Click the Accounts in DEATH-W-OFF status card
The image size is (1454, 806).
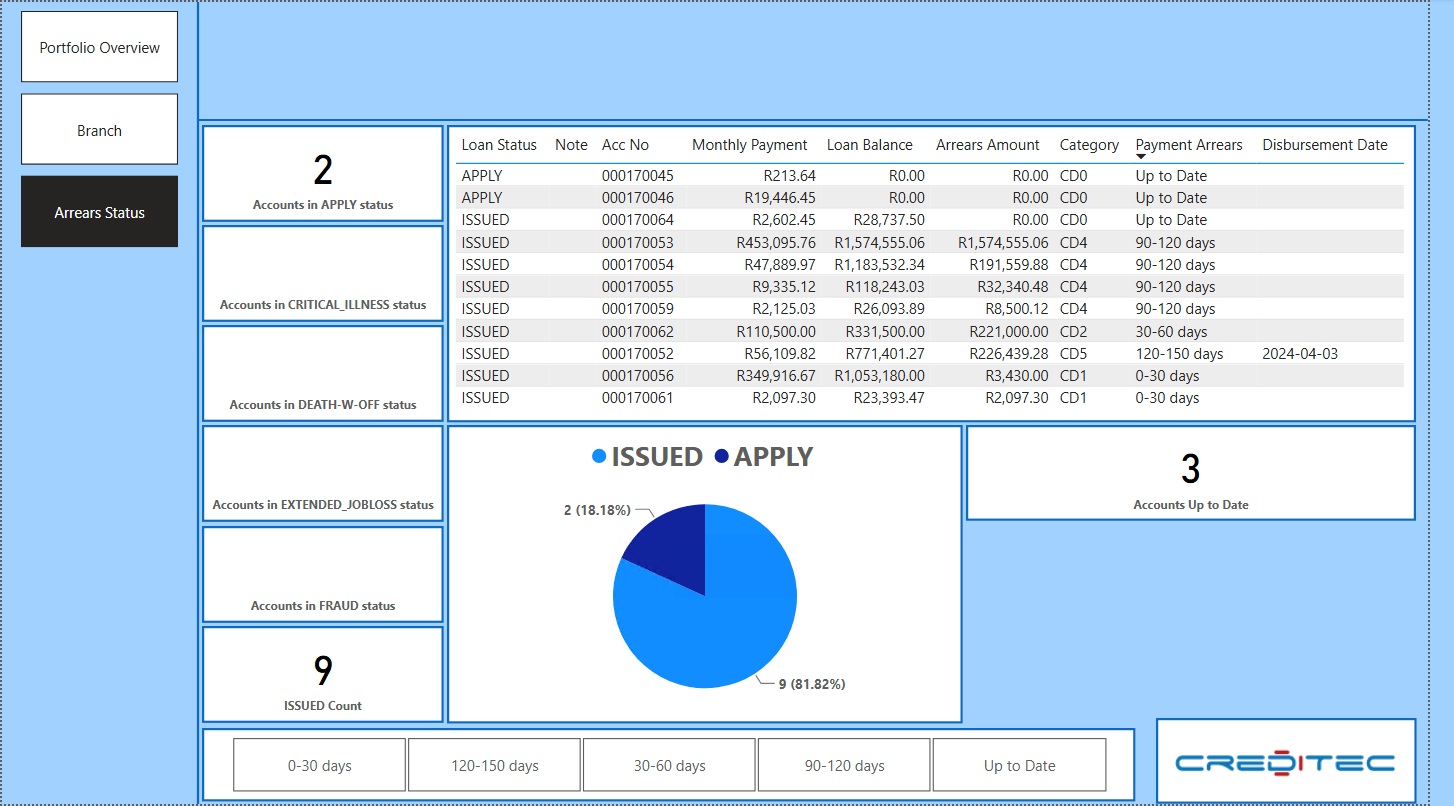(x=322, y=373)
